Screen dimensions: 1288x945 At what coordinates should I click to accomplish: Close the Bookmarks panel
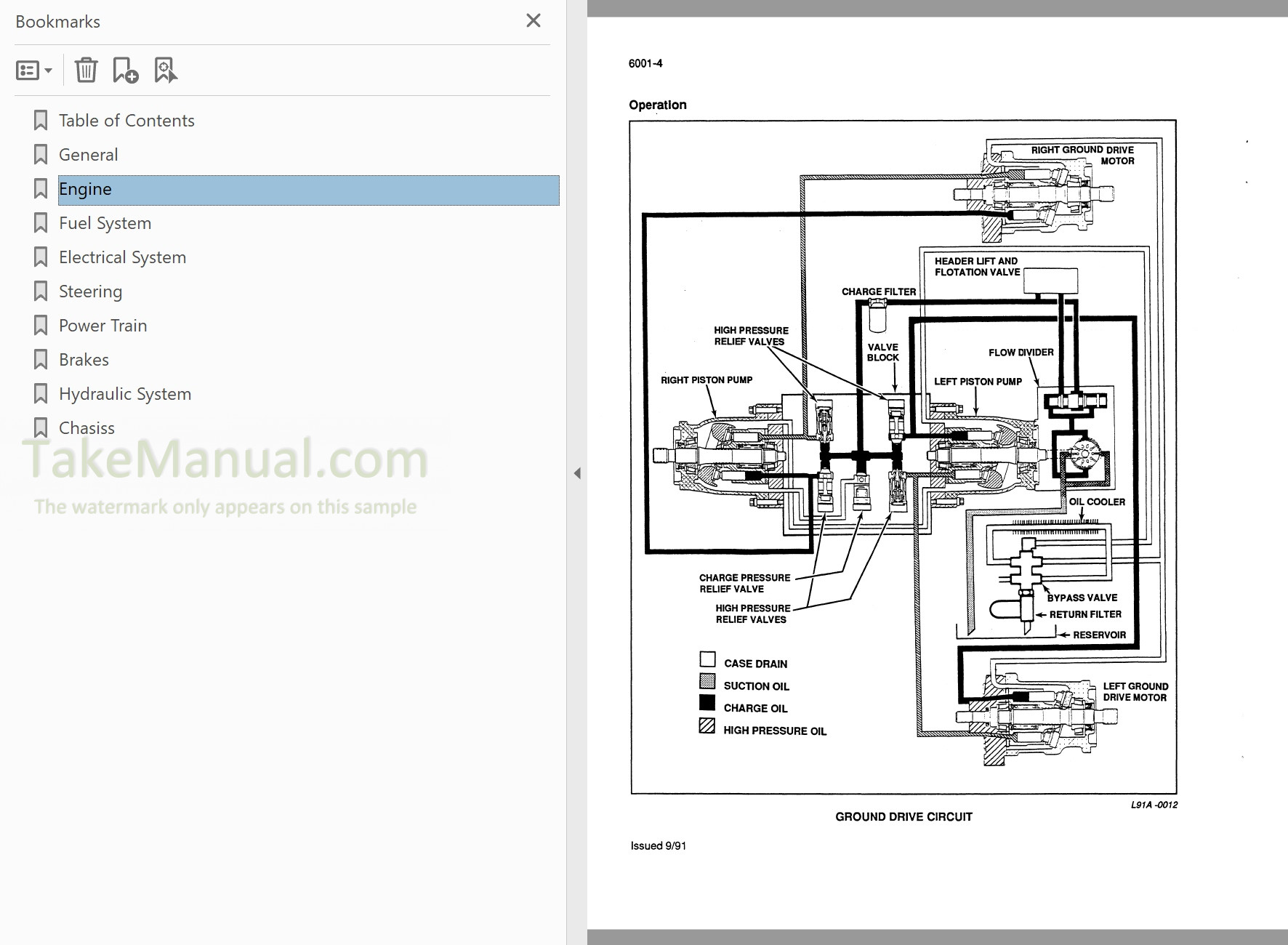(x=533, y=20)
